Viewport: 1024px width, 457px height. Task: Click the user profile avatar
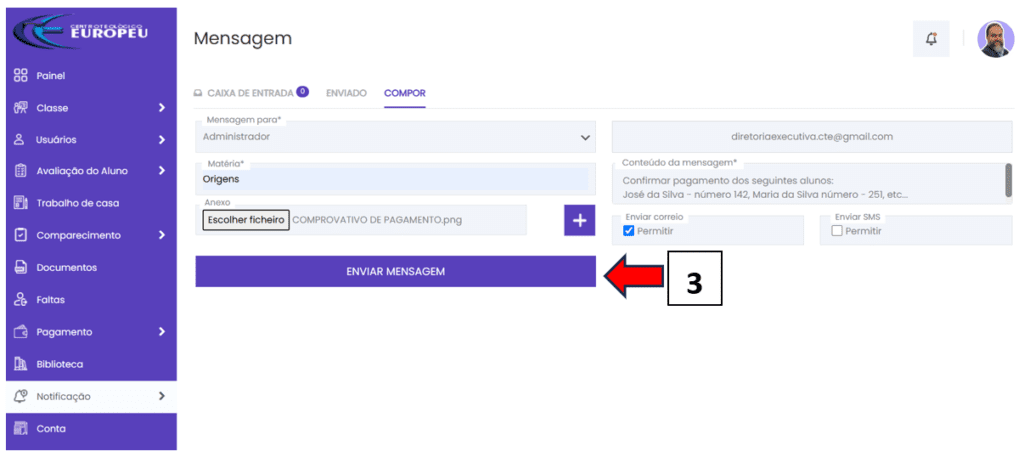tap(994, 39)
